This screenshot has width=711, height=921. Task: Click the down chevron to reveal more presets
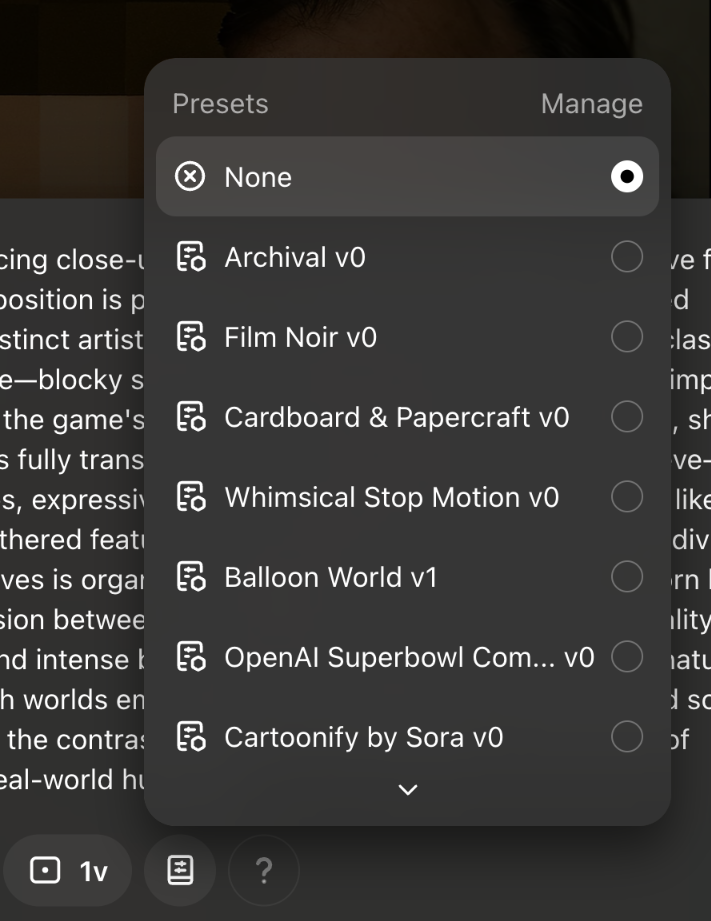point(406,789)
